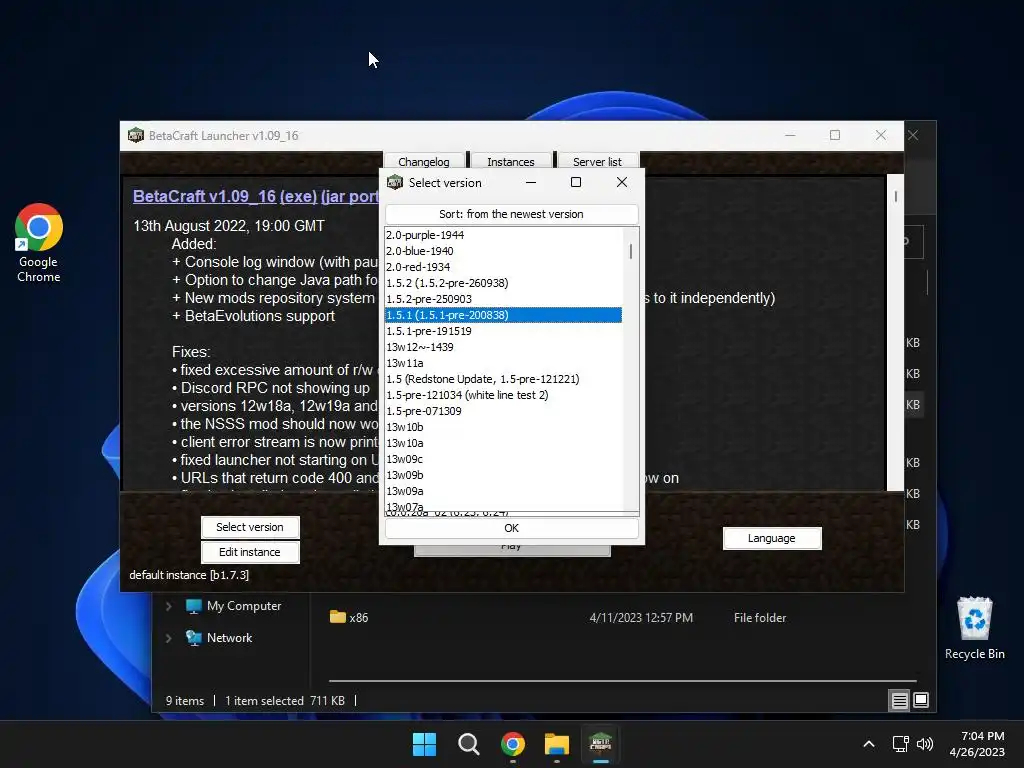Switch to Changelog tab
This screenshot has height=768, width=1024.
[424, 161]
